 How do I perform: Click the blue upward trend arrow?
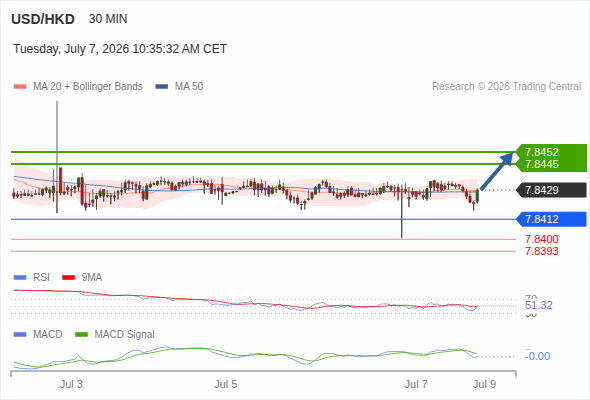pos(497,170)
